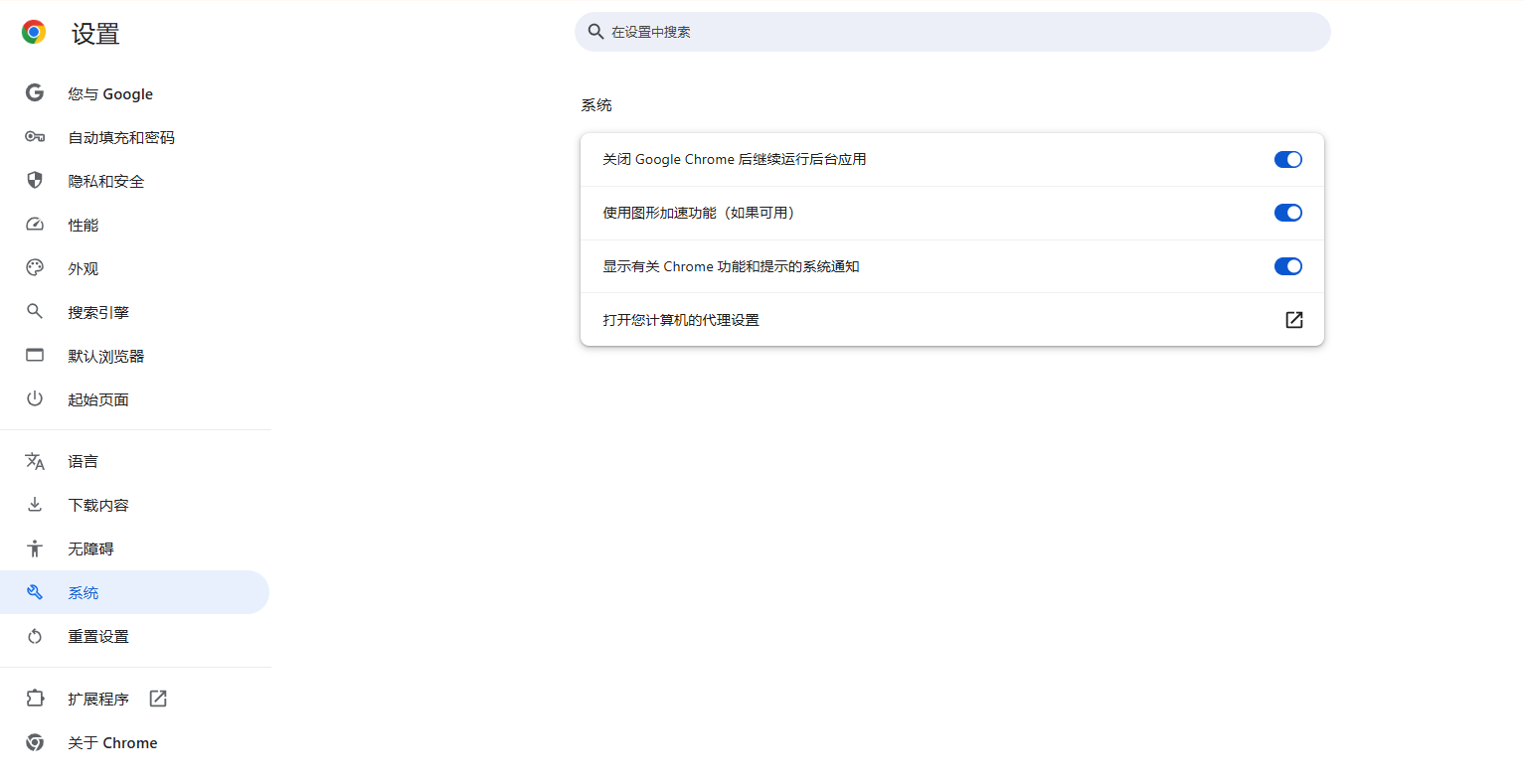Open 扩展程序 link in sidebar
1524x784 pixels.
135,699
